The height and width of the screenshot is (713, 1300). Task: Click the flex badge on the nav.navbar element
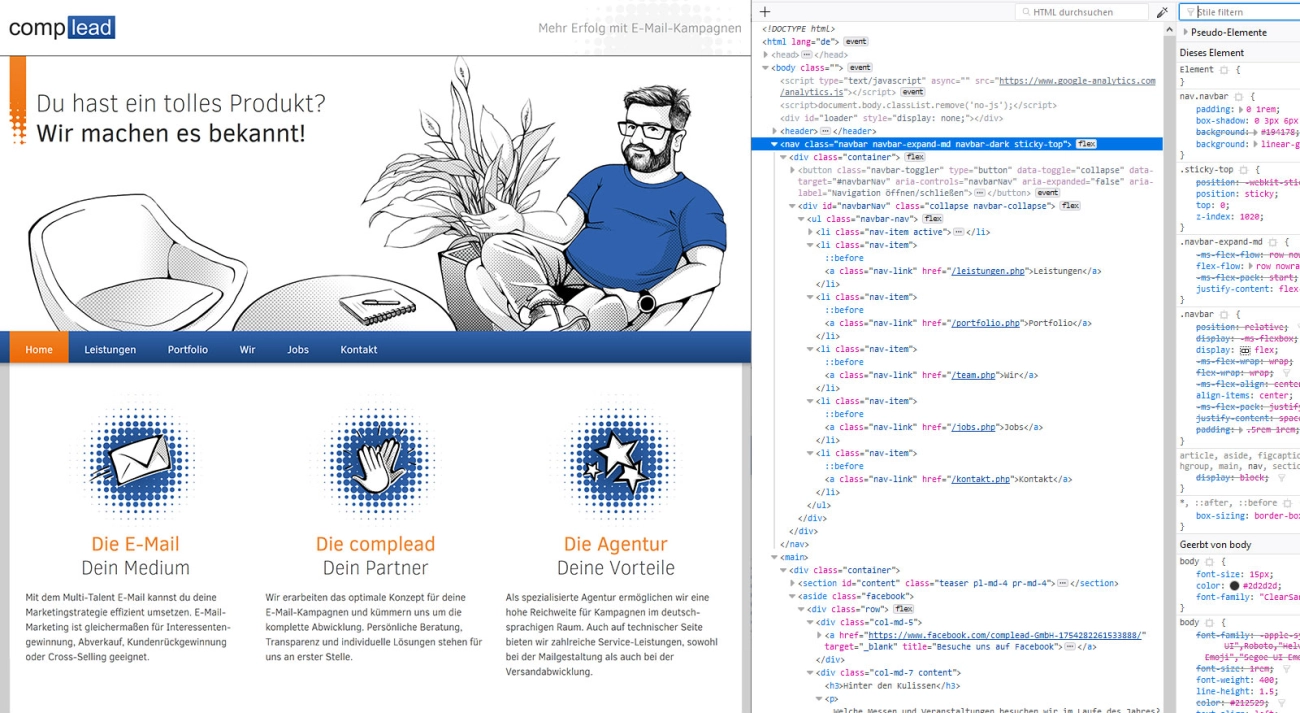pos(1086,144)
